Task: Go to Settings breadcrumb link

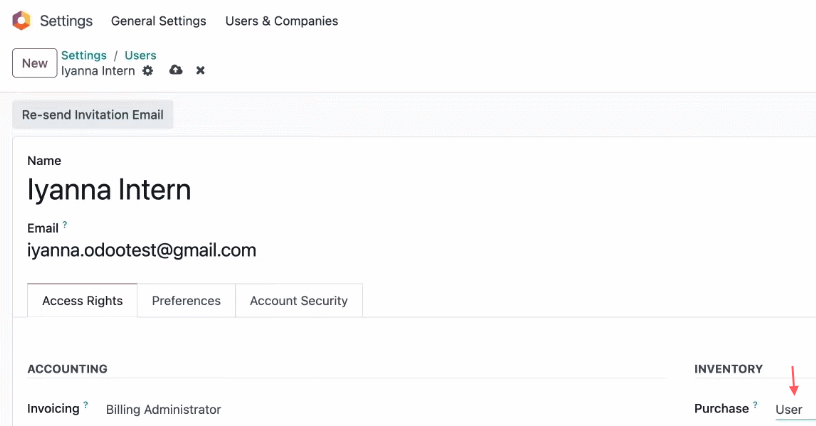Action: point(84,55)
